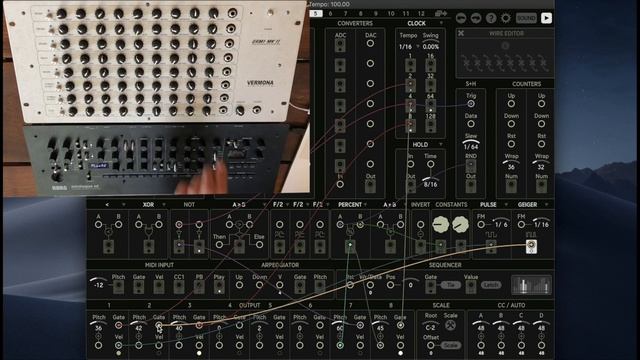
Task: Open the PULSE module dropdown
Action: pyautogui.click(x=507, y=204)
